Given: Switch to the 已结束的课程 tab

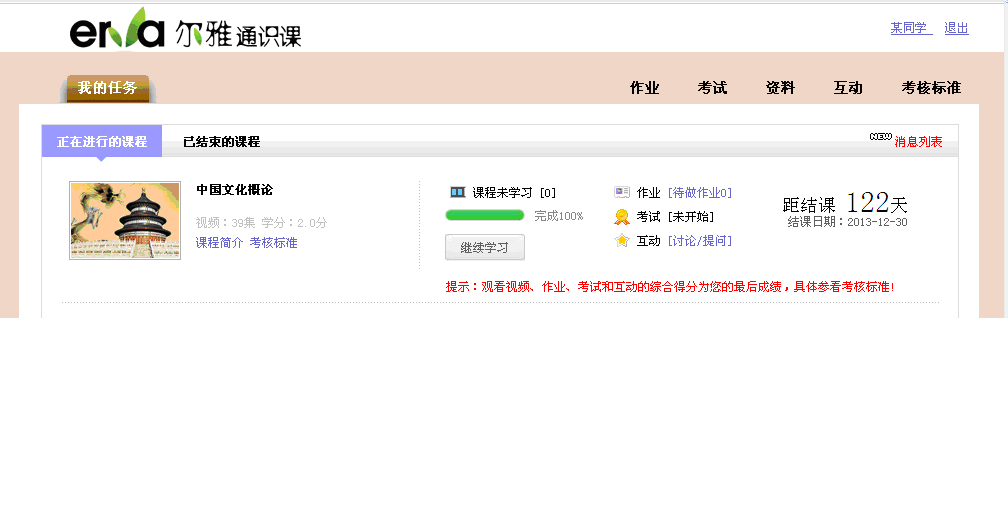Looking at the screenshot, I should click(x=221, y=142).
